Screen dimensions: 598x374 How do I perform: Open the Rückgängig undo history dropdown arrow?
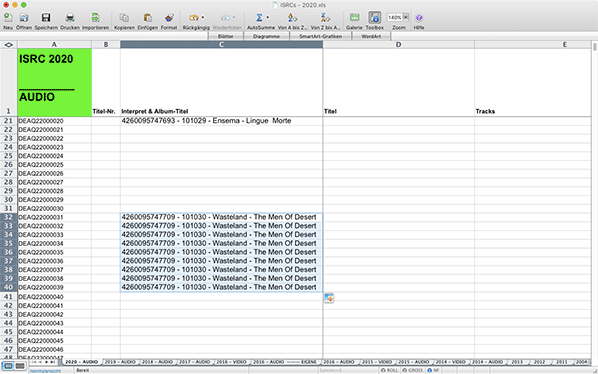pyautogui.click(x=203, y=17)
